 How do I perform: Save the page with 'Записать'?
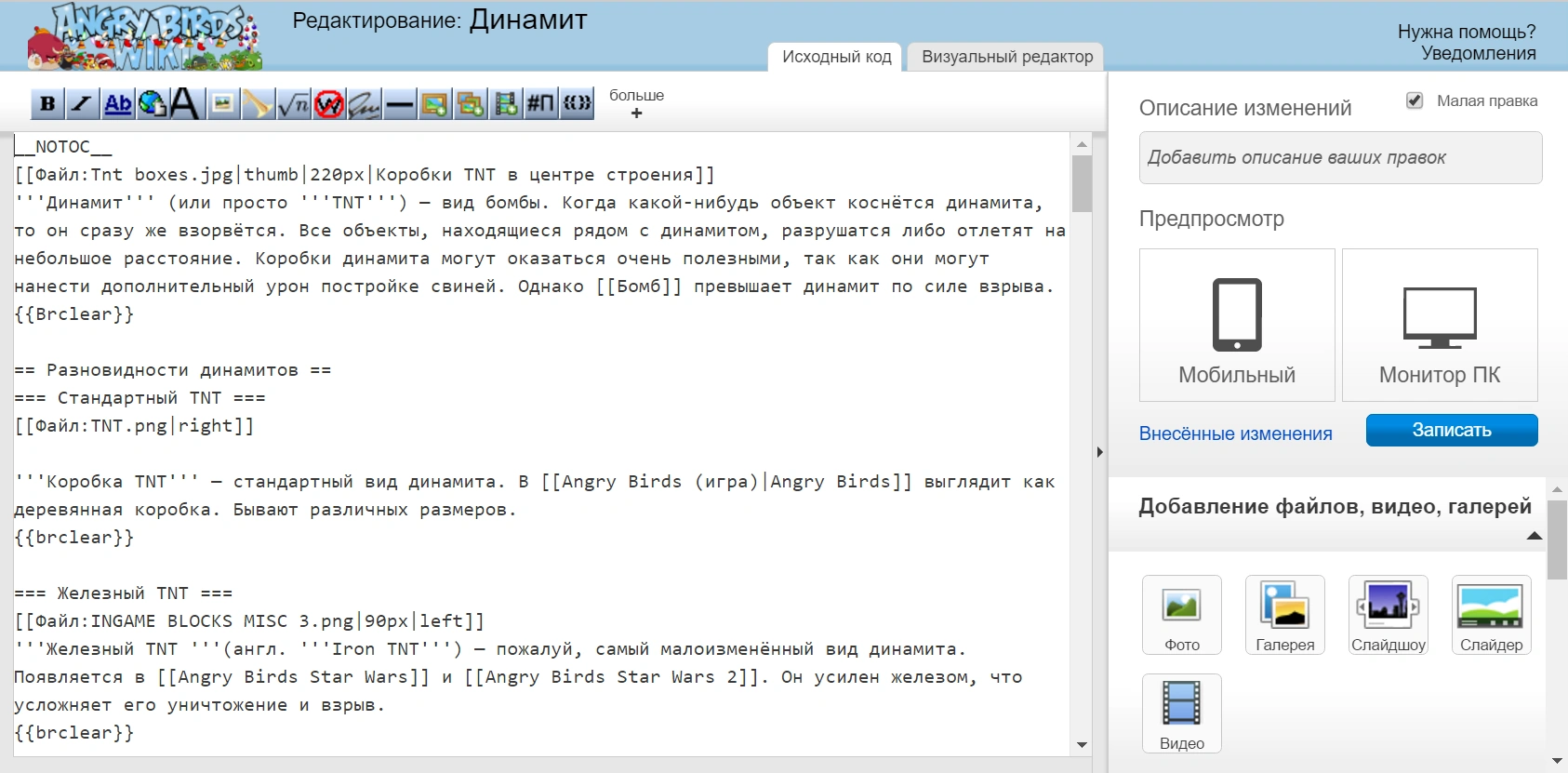[1452, 430]
